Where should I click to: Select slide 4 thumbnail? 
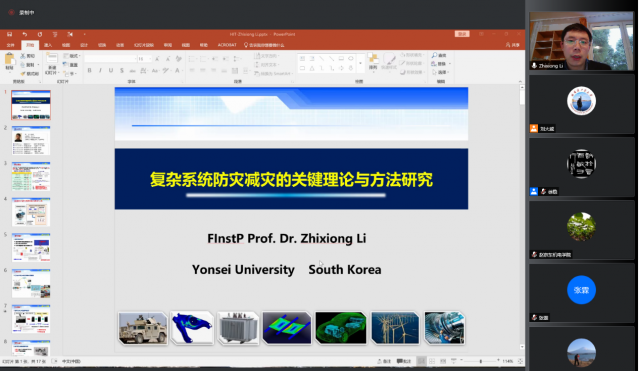pos(31,212)
